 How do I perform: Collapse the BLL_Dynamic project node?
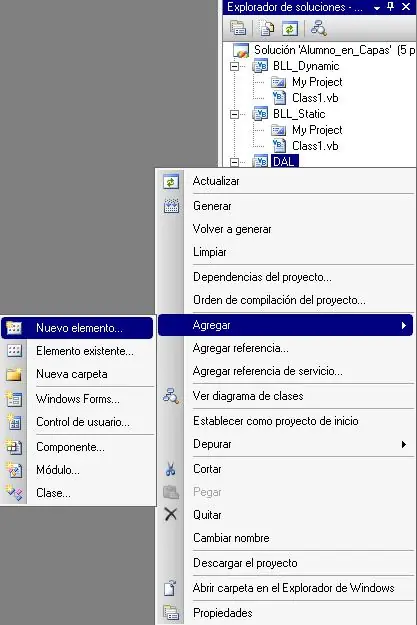235,66
